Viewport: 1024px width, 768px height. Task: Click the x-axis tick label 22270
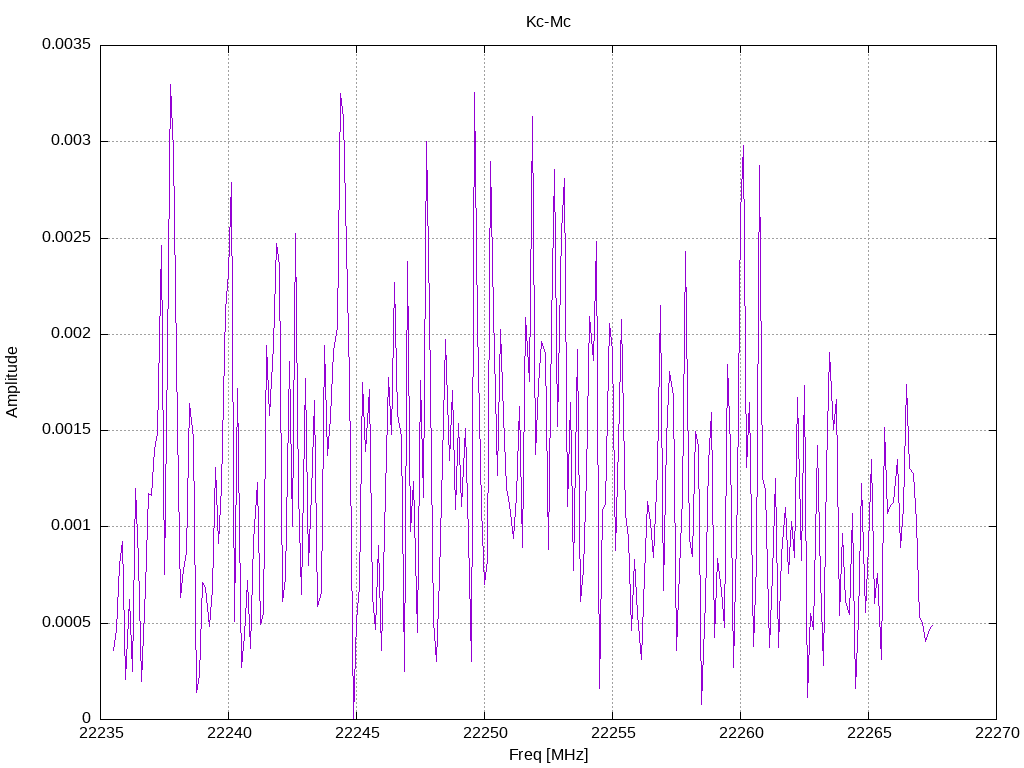997,733
